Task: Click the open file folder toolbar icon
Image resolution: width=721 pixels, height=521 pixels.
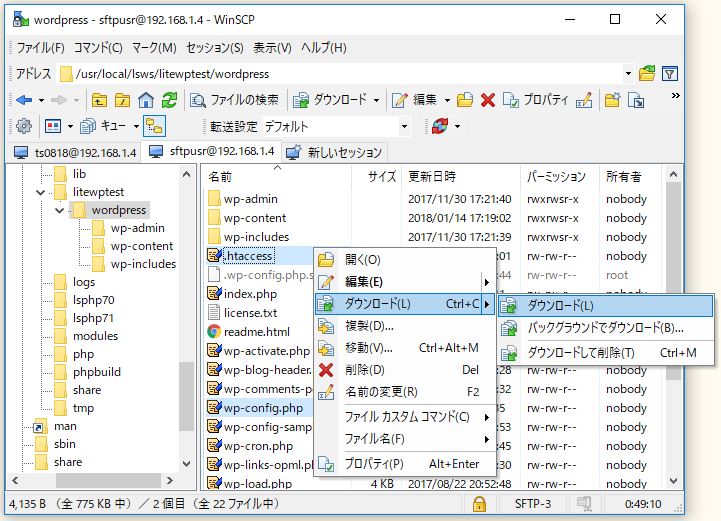Action: click(464, 100)
